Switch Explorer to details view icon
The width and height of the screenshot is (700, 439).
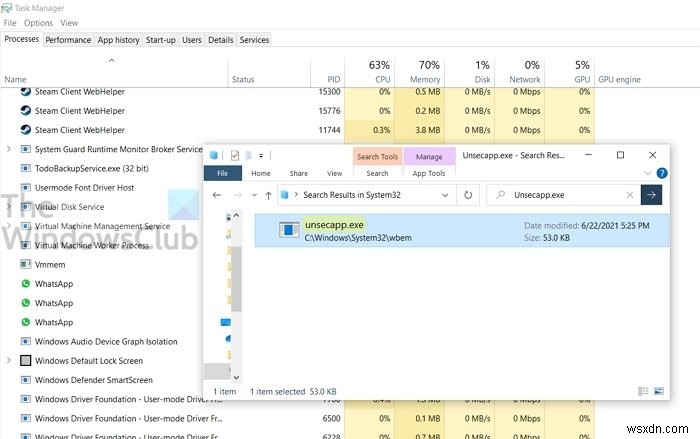(x=643, y=391)
